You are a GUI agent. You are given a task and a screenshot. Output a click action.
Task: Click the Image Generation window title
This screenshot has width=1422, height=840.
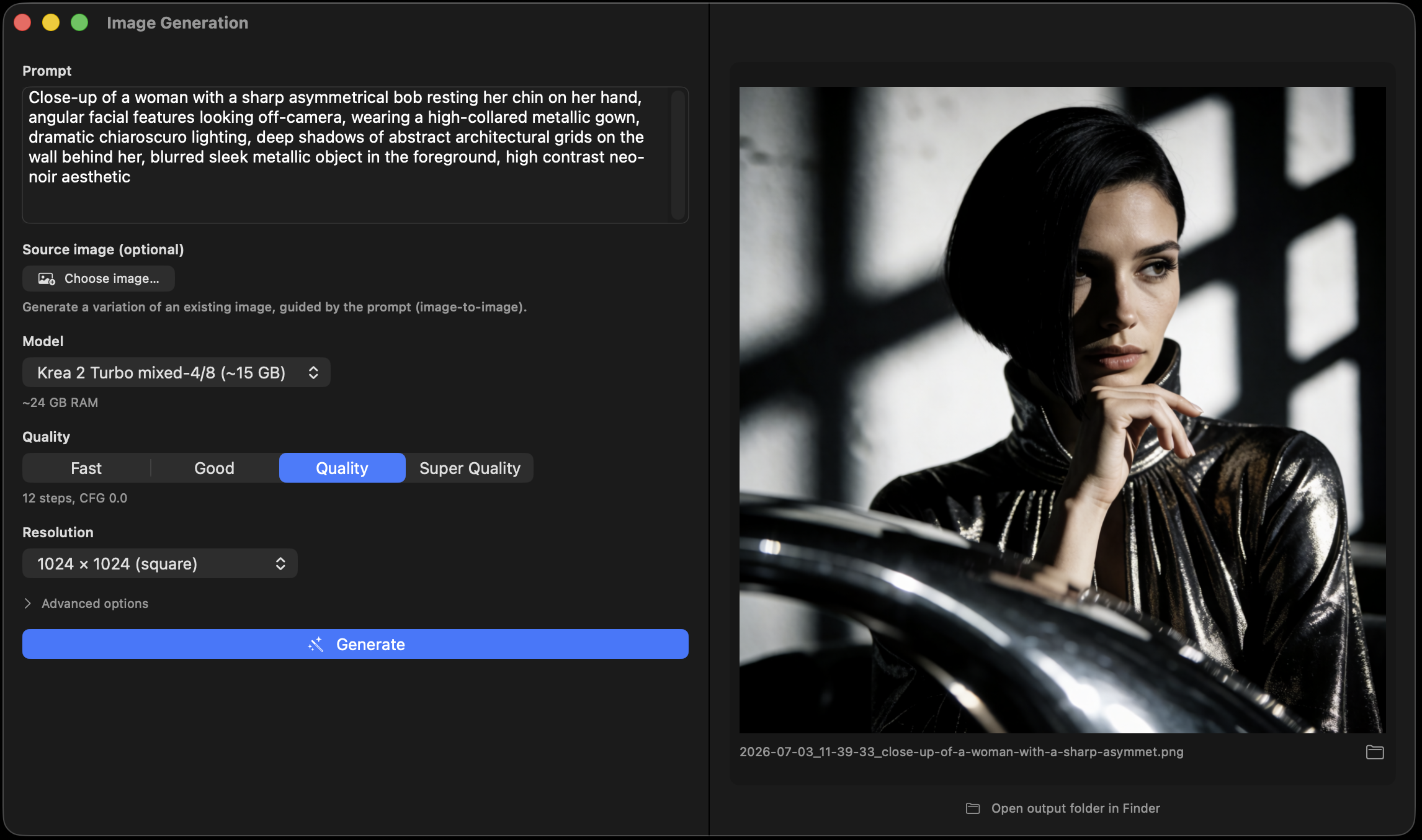click(x=177, y=23)
